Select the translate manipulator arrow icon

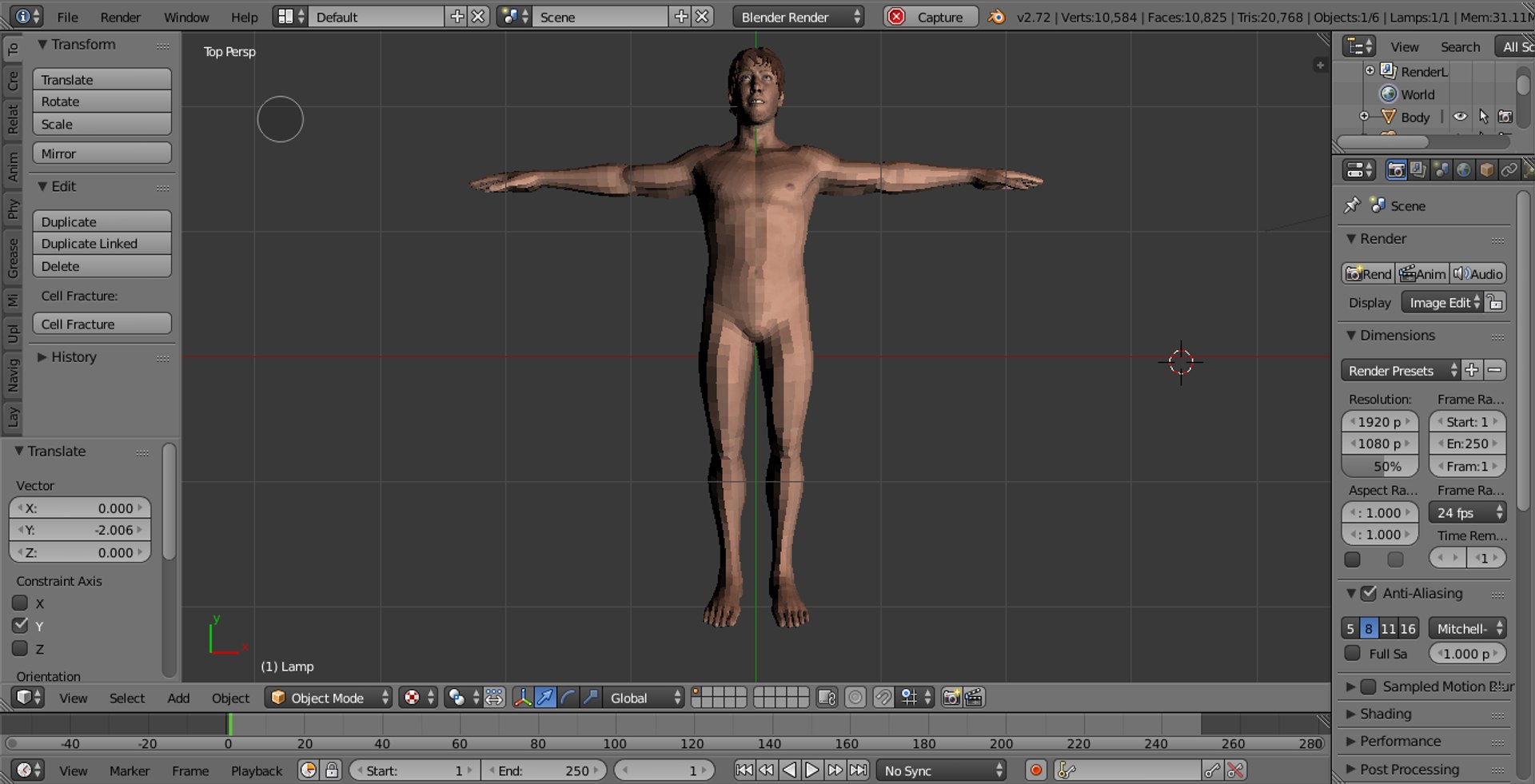(545, 698)
